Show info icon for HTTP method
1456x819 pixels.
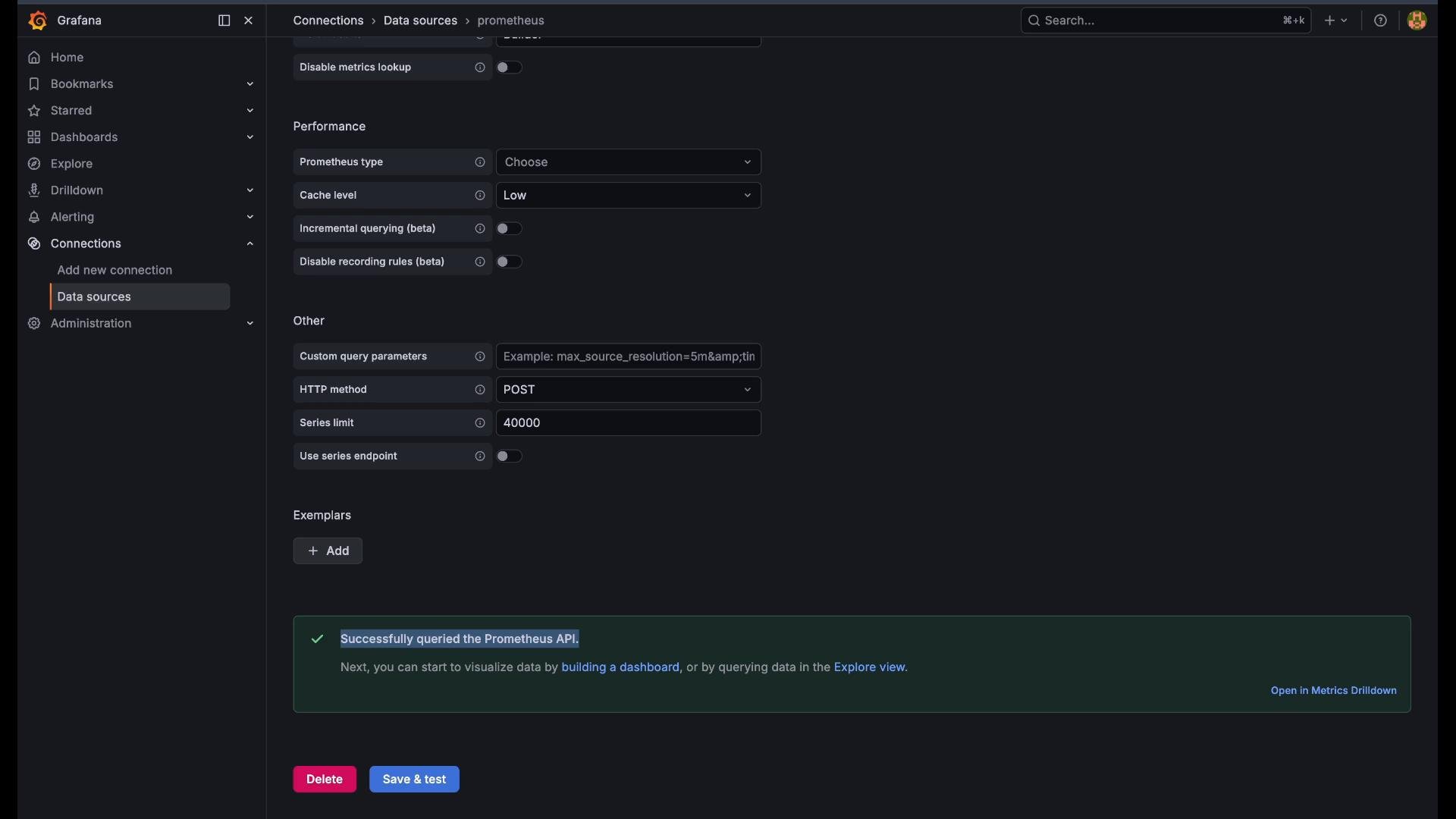pyautogui.click(x=480, y=390)
